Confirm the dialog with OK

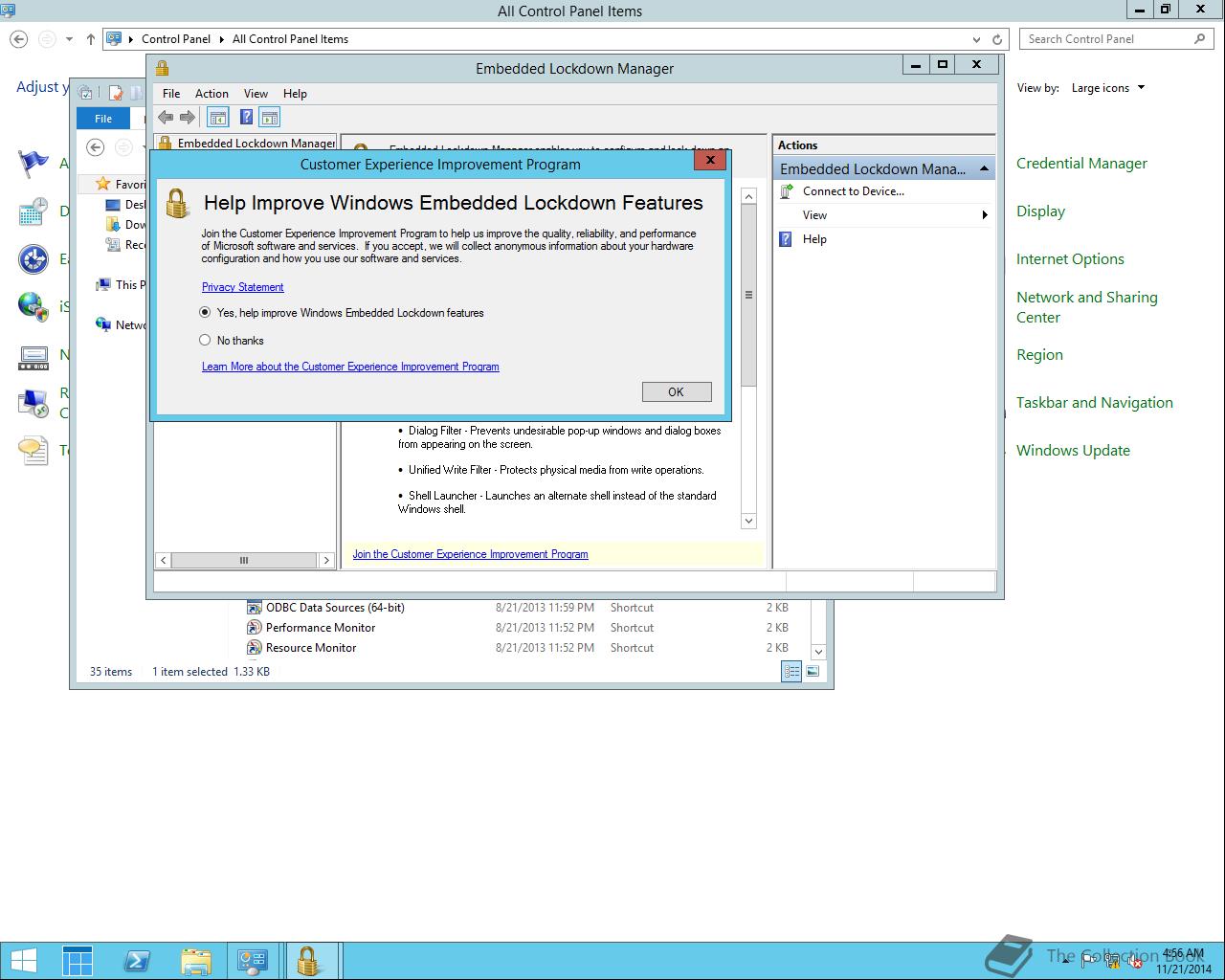(x=677, y=391)
